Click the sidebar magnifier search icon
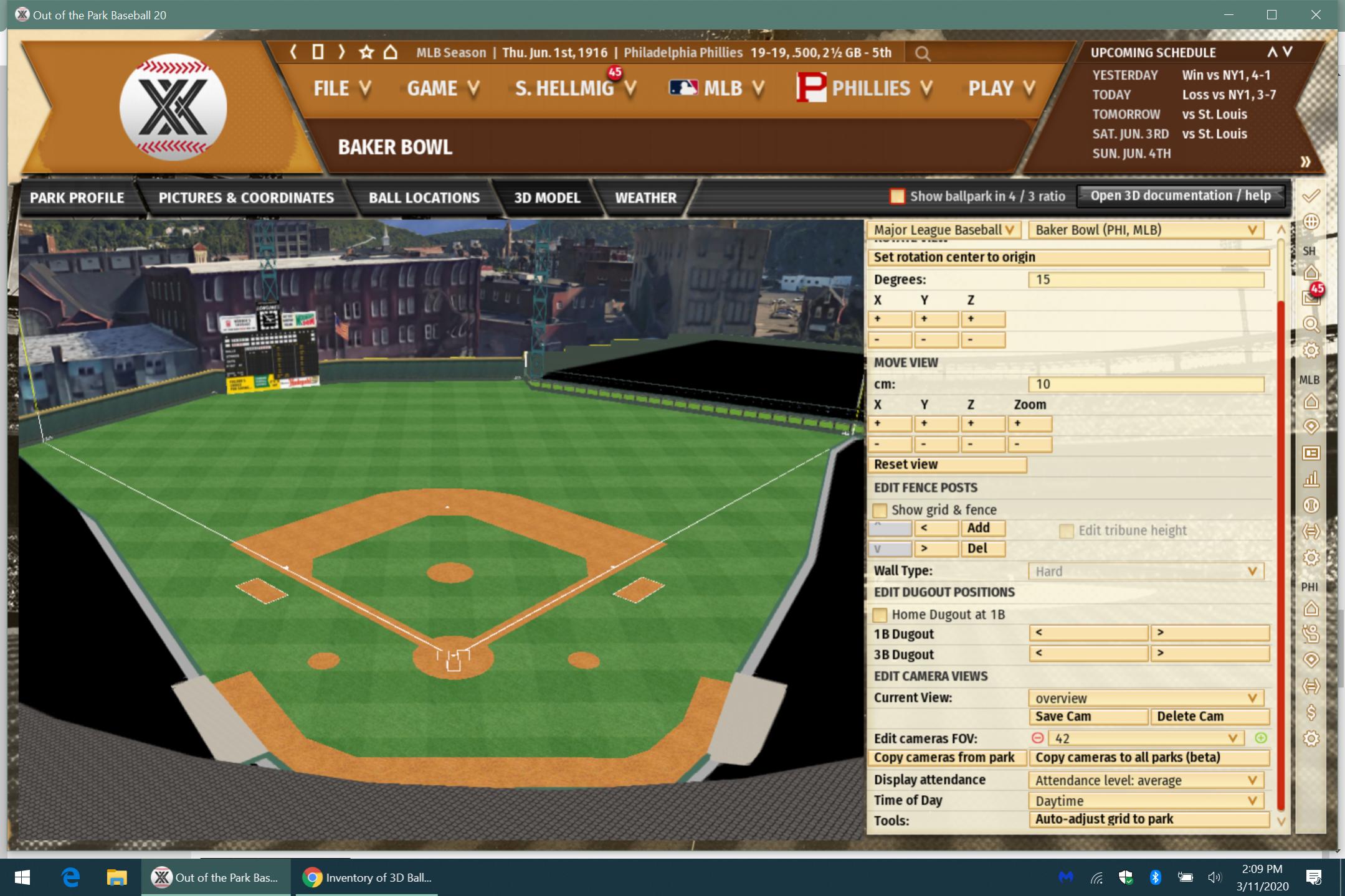 1311,324
